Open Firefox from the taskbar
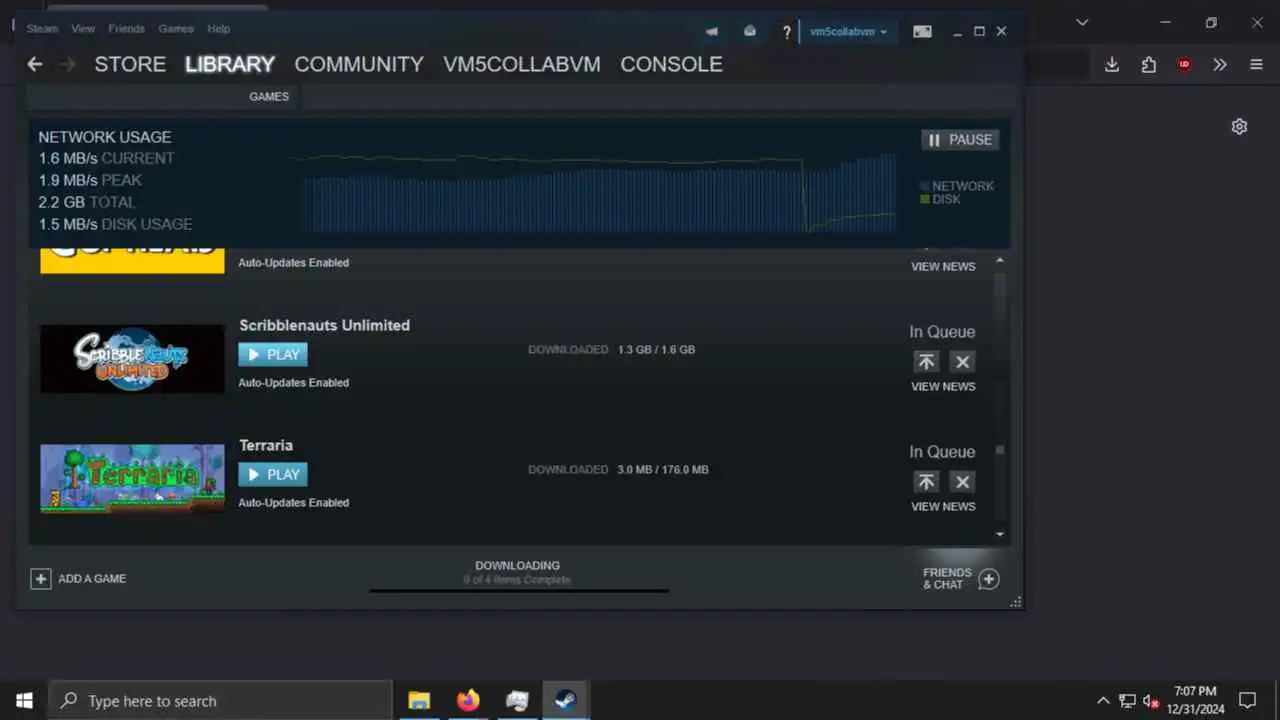The image size is (1280, 720). coord(468,701)
